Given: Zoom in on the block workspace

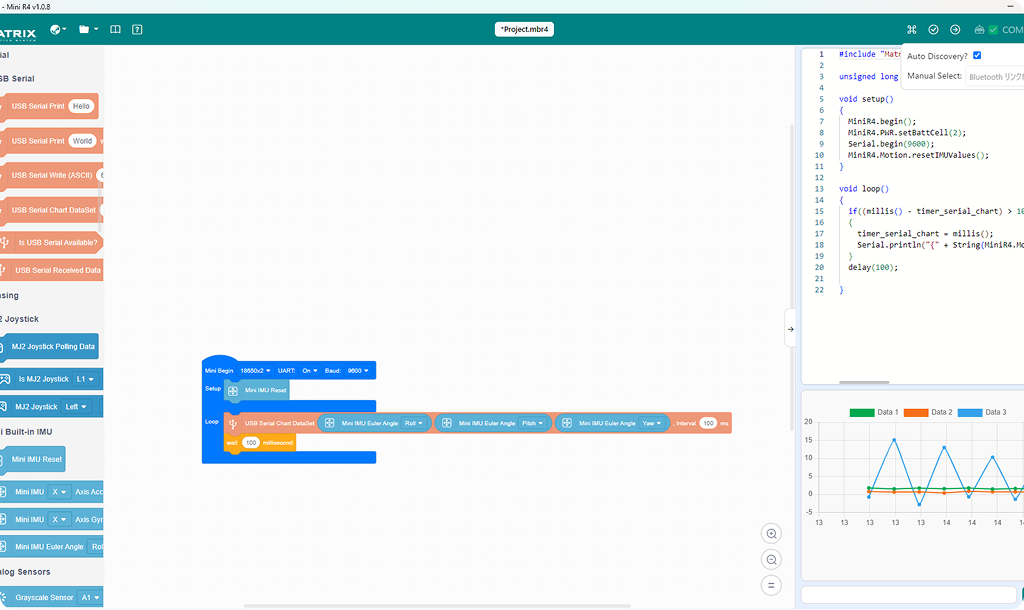Looking at the screenshot, I should [771, 534].
